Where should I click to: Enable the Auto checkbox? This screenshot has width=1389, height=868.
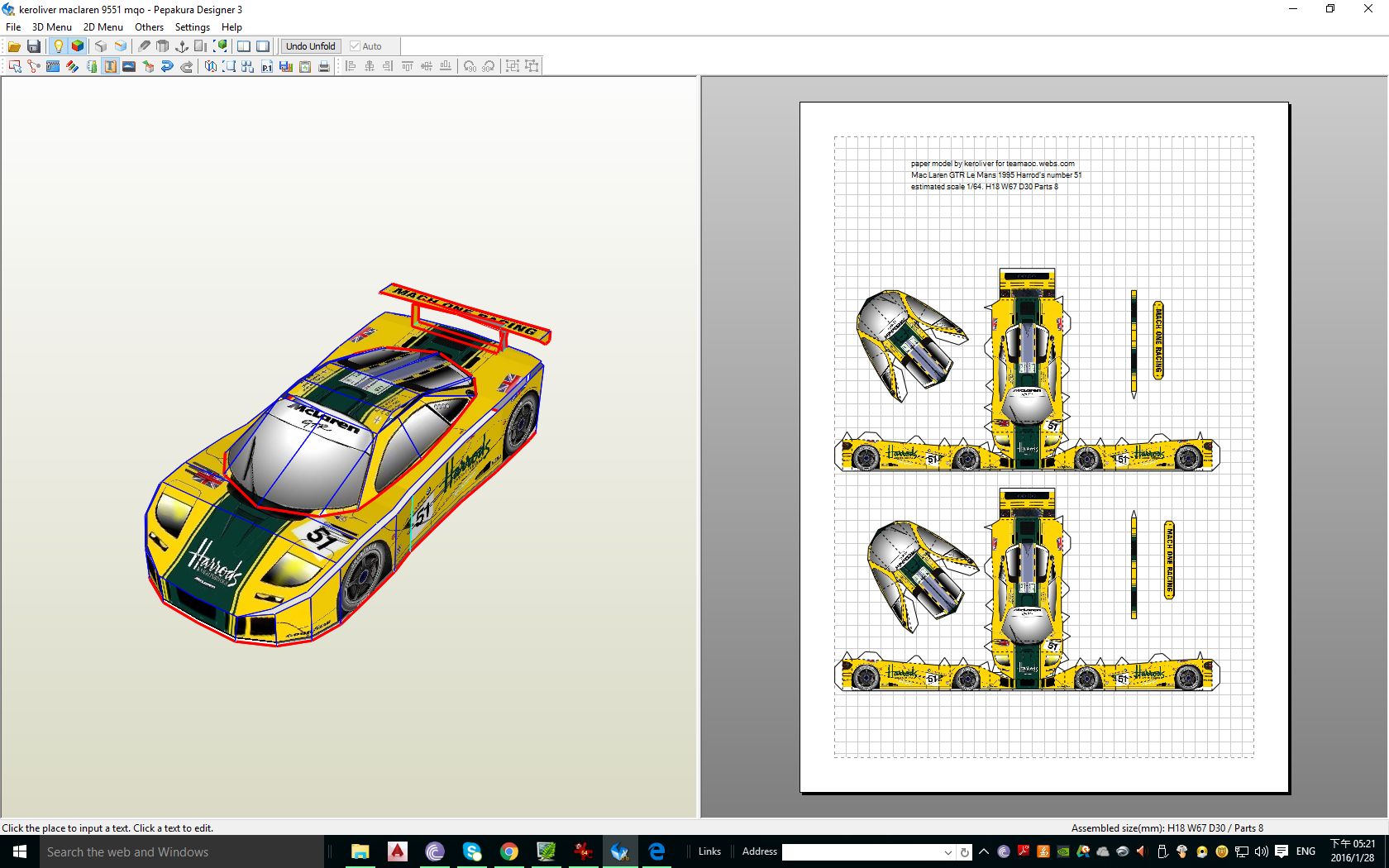pyautogui.click(x=356, y=46)
